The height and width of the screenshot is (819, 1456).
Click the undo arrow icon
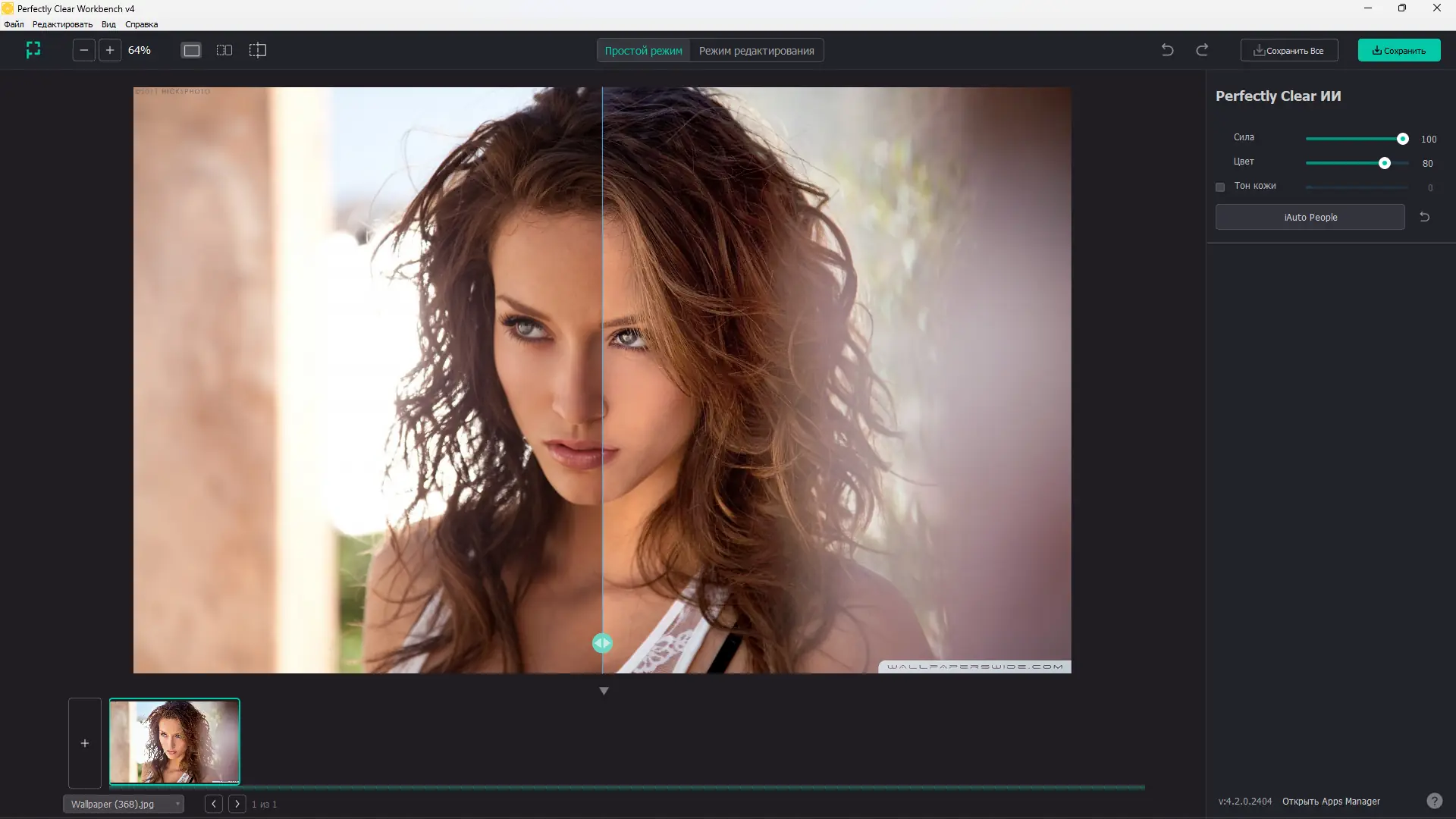(x=1167, y=50)
